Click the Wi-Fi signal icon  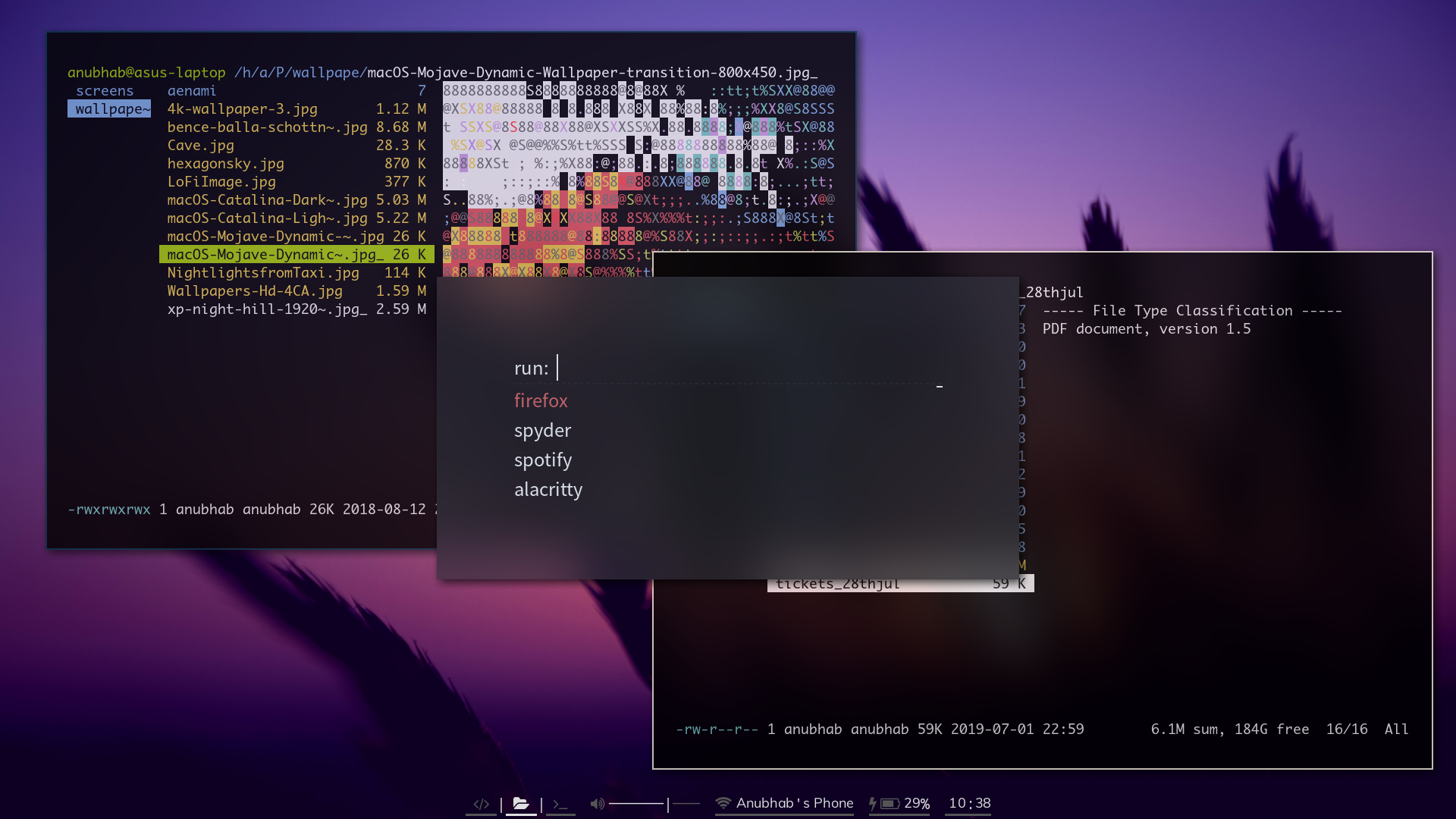click(723, 803)
